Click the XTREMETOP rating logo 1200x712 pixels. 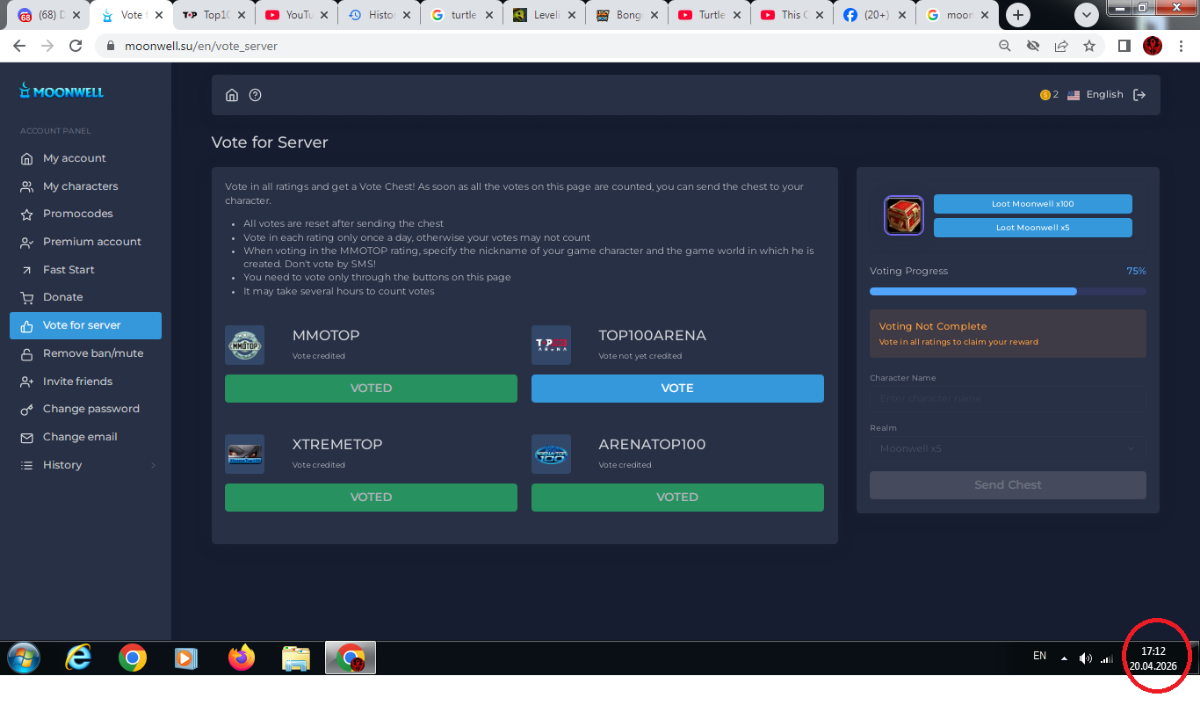tap(244, 454)
